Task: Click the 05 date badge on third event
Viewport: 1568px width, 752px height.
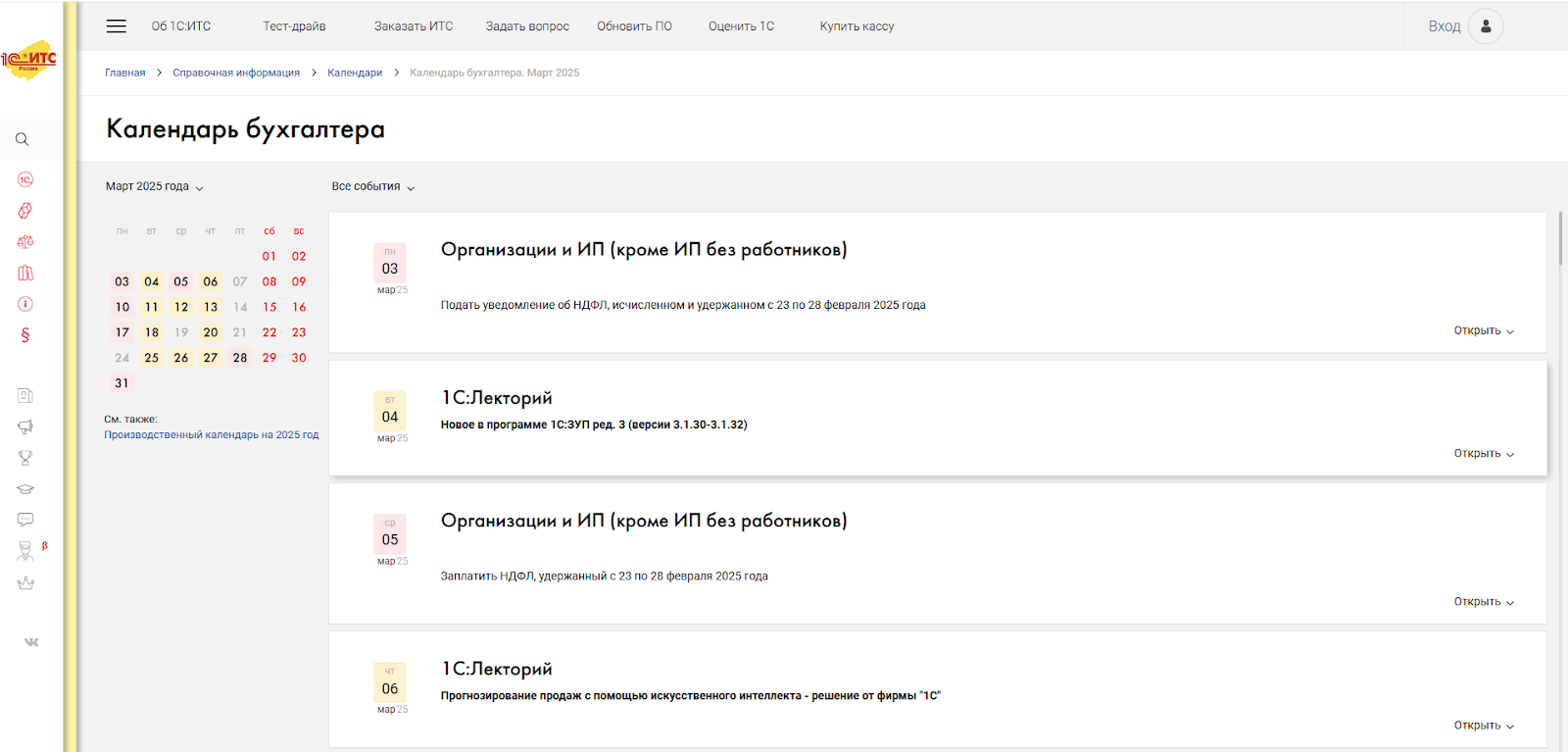Action: (390, 534)
